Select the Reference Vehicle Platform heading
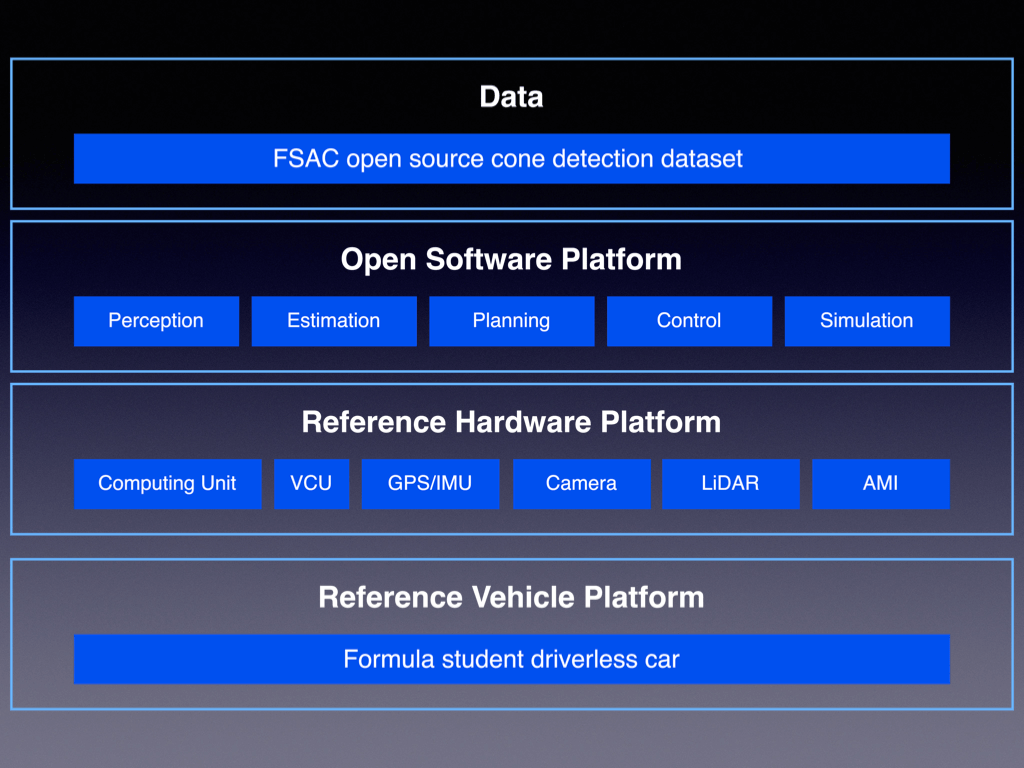 click(x=511, y=598)
